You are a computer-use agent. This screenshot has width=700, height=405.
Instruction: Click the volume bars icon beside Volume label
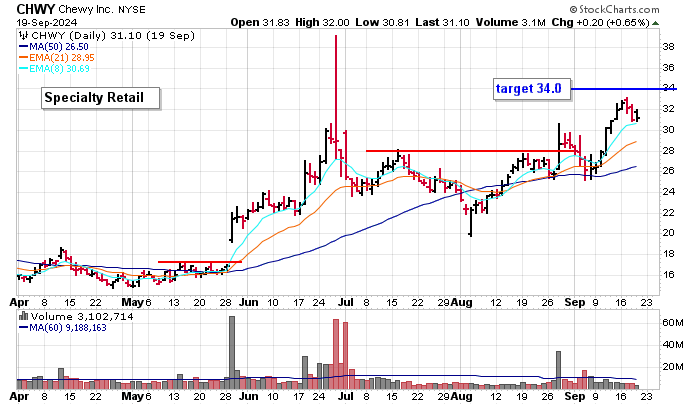pyautogui.click(x=24, y=317)
